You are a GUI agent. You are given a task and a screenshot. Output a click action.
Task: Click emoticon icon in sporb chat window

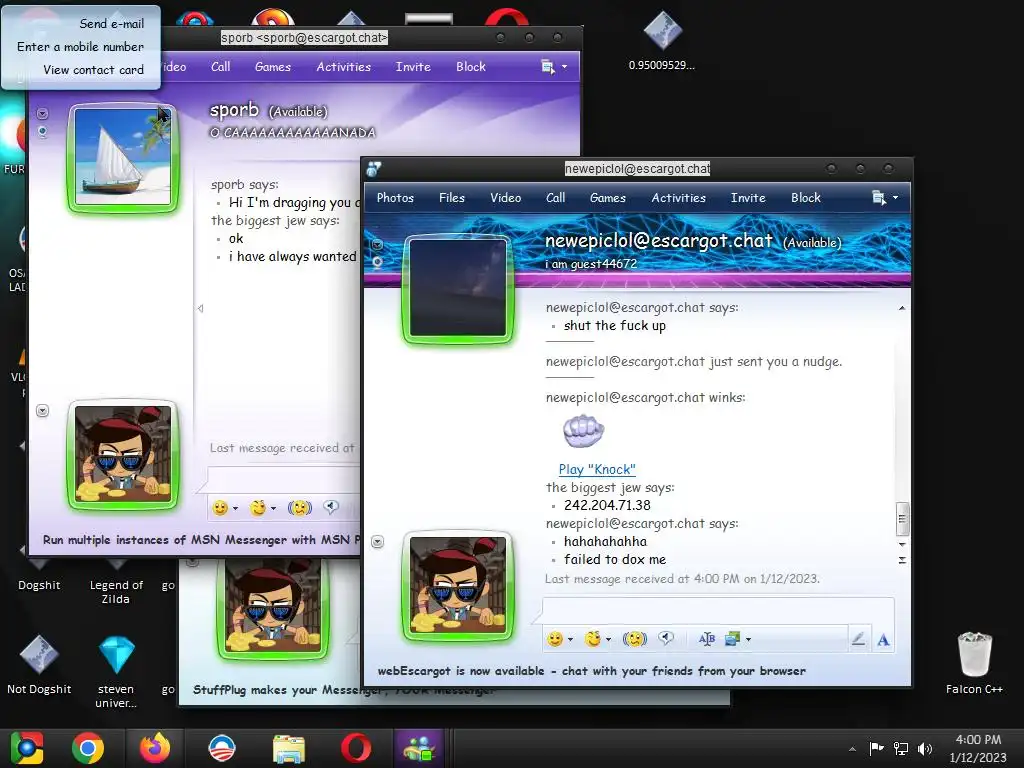point(221,507)
